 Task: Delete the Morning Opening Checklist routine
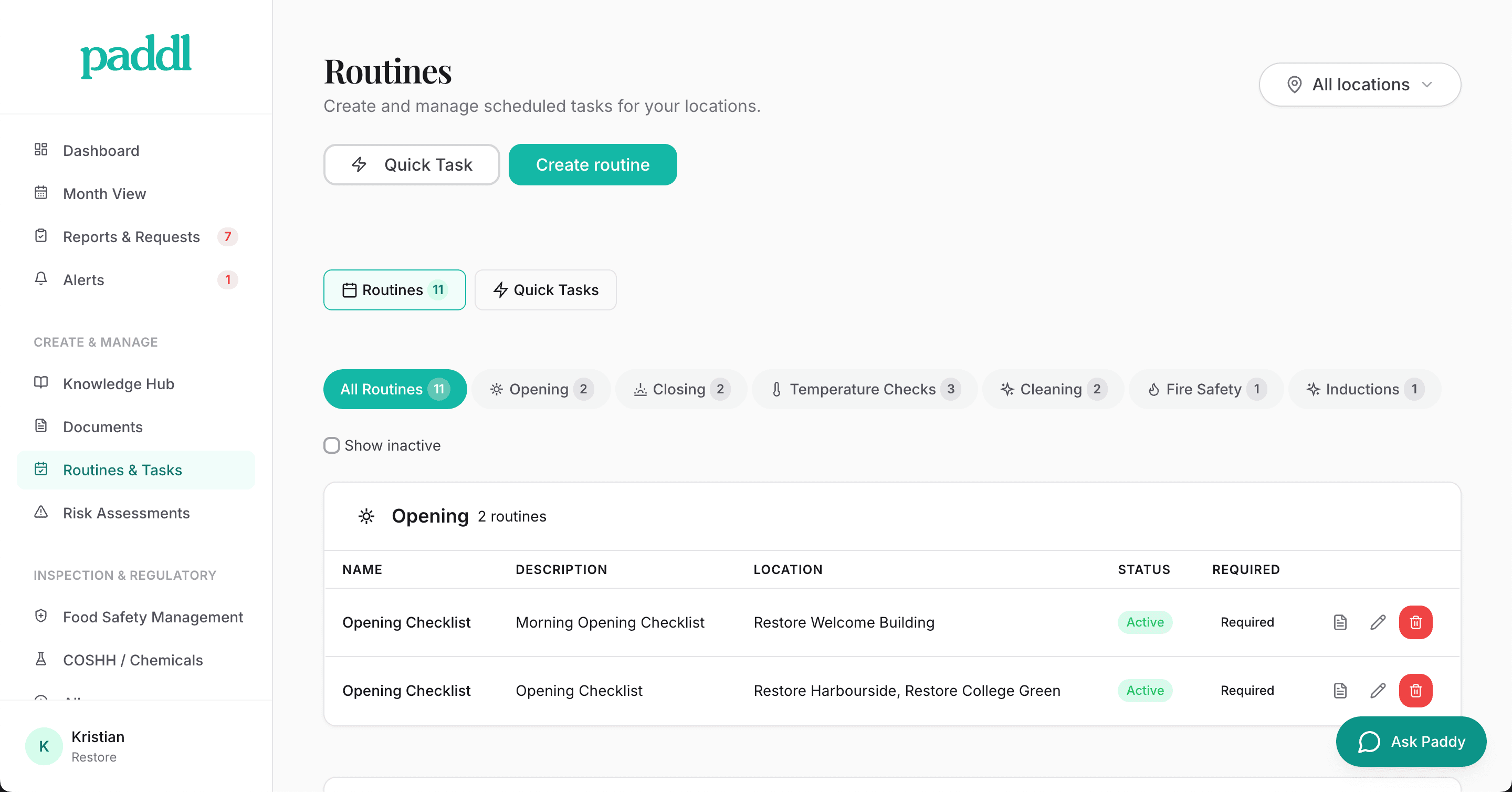[1415, 622]
